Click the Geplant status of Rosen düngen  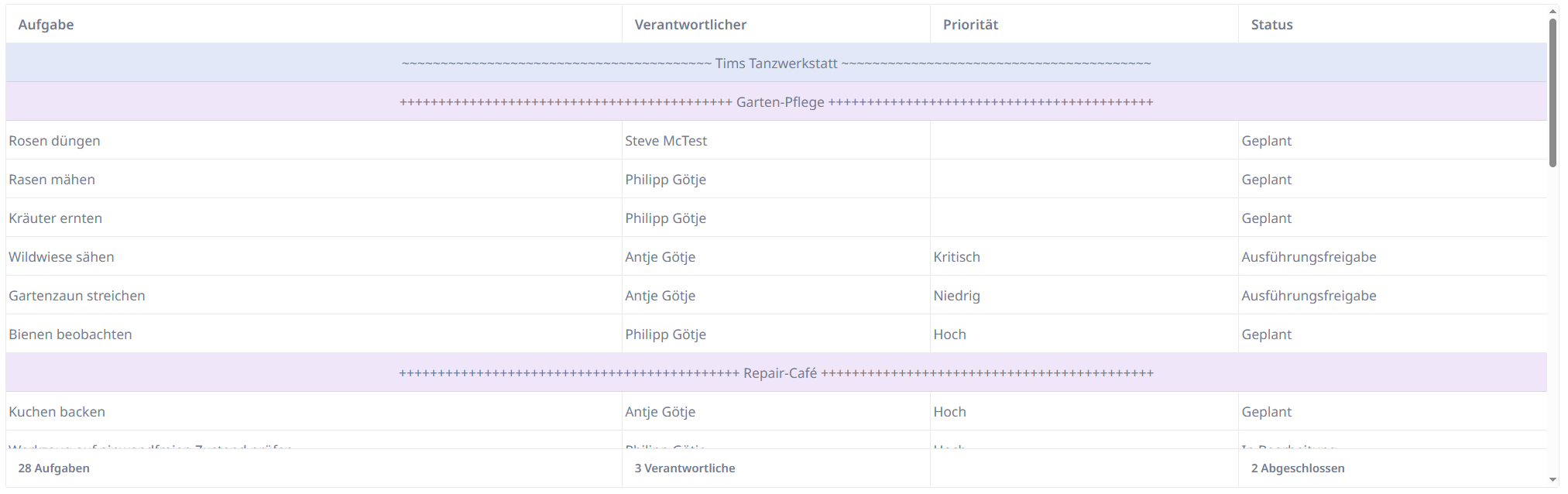pos(1267,140)
